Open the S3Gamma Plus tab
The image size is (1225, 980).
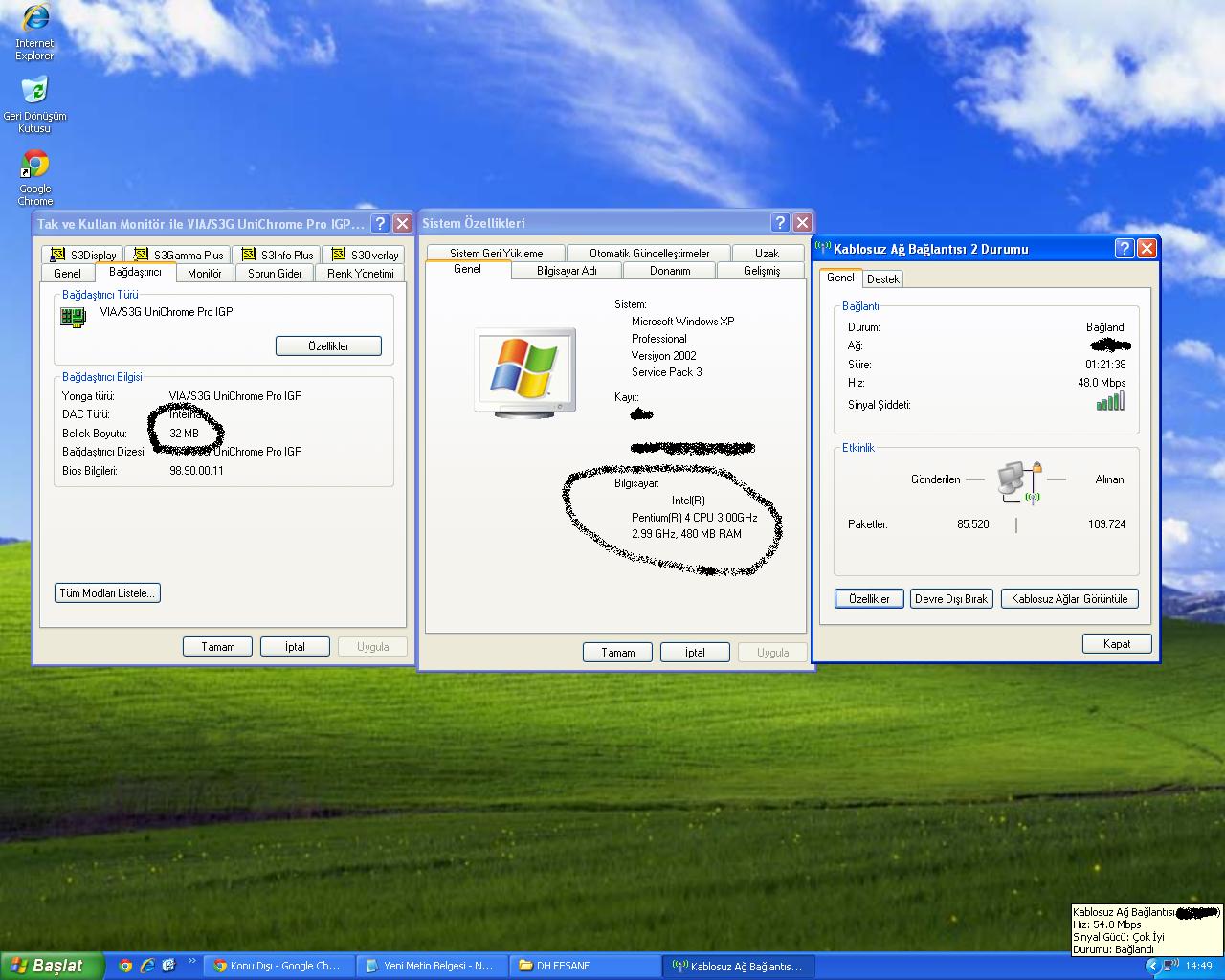tap(178, 255)
